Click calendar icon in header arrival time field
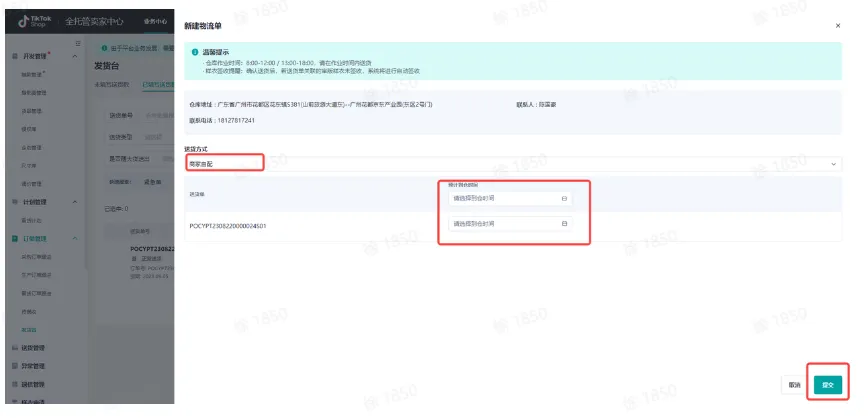 point(564,198)
